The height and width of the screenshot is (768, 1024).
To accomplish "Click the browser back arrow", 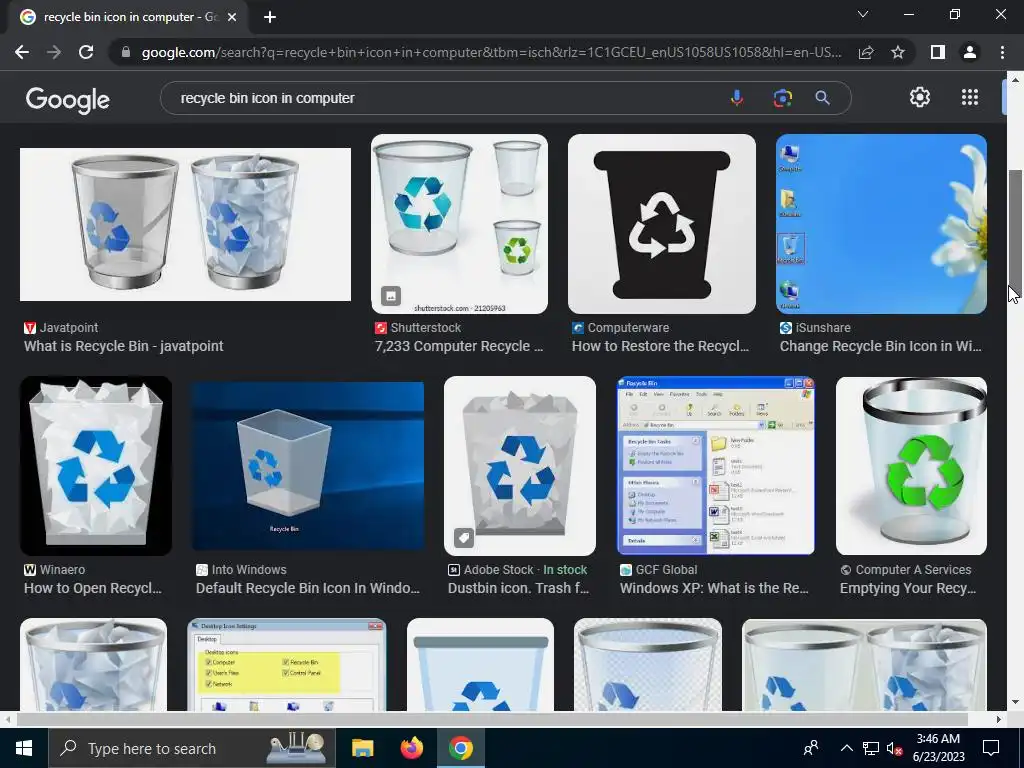I will click(x=22, y=52).
